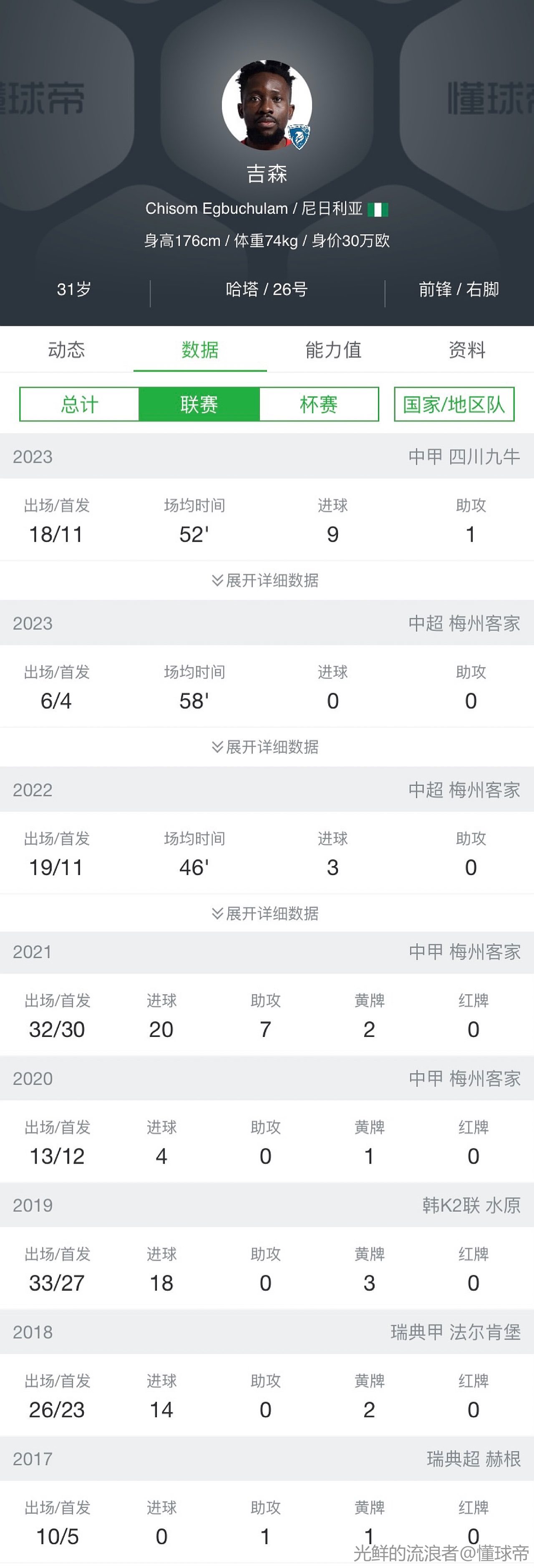This screenshot has height=1568, width=534.
Task: Open 中甲 四川九牛 team link
Action: point(464,456)
